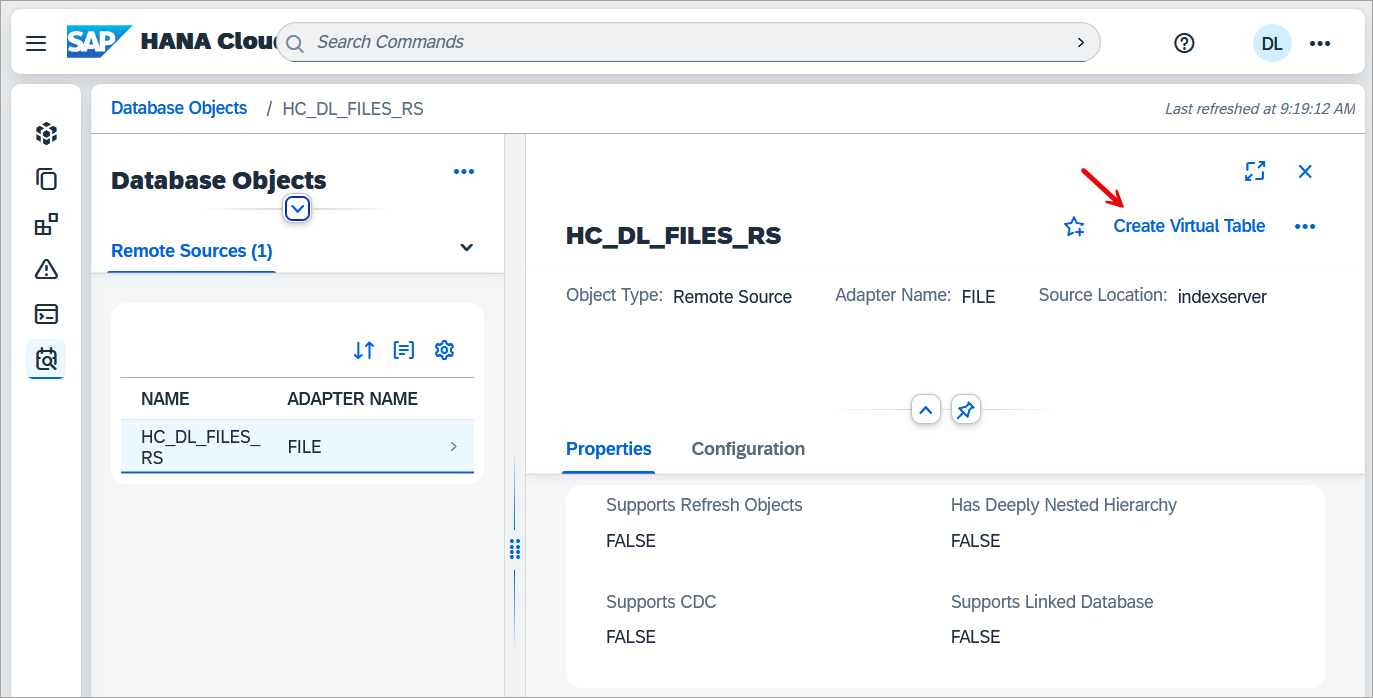The height and width of the screenshot is (698, 1373).
Task: Close the HC_DL_FILES_RS detail panel
Action: point(1305,171)
